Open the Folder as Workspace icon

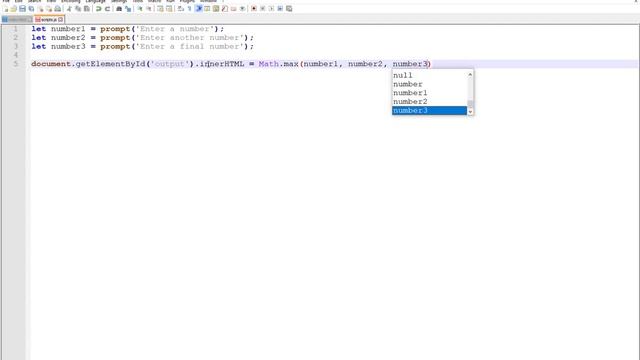(x=233, y=9)
